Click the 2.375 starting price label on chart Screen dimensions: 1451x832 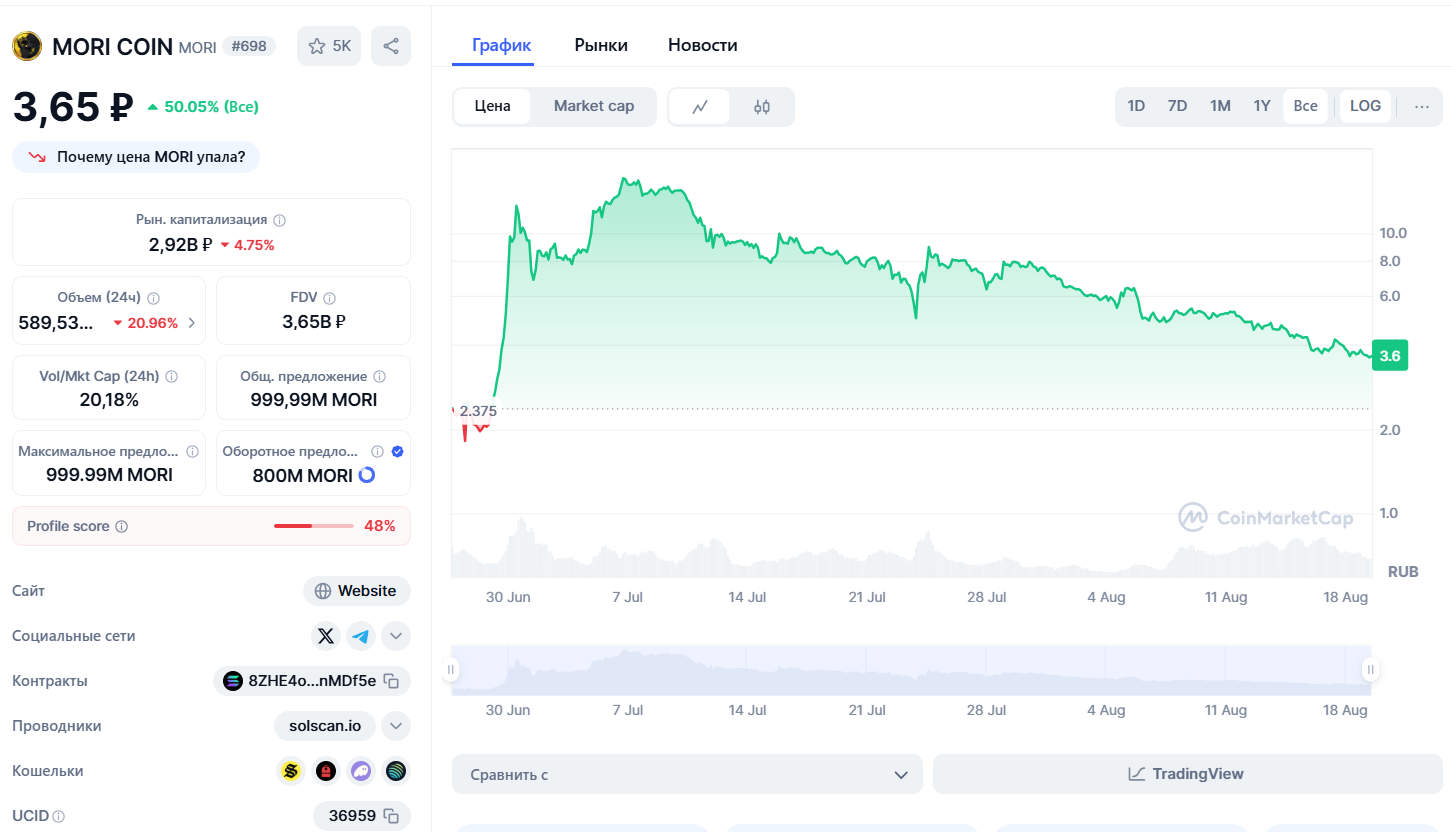(478, 410)
